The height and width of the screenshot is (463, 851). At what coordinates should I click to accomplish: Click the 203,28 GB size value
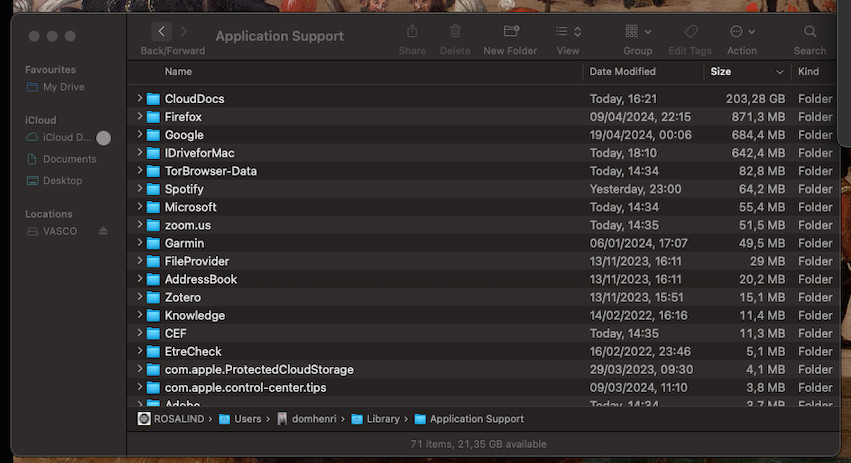click(755, 99)
